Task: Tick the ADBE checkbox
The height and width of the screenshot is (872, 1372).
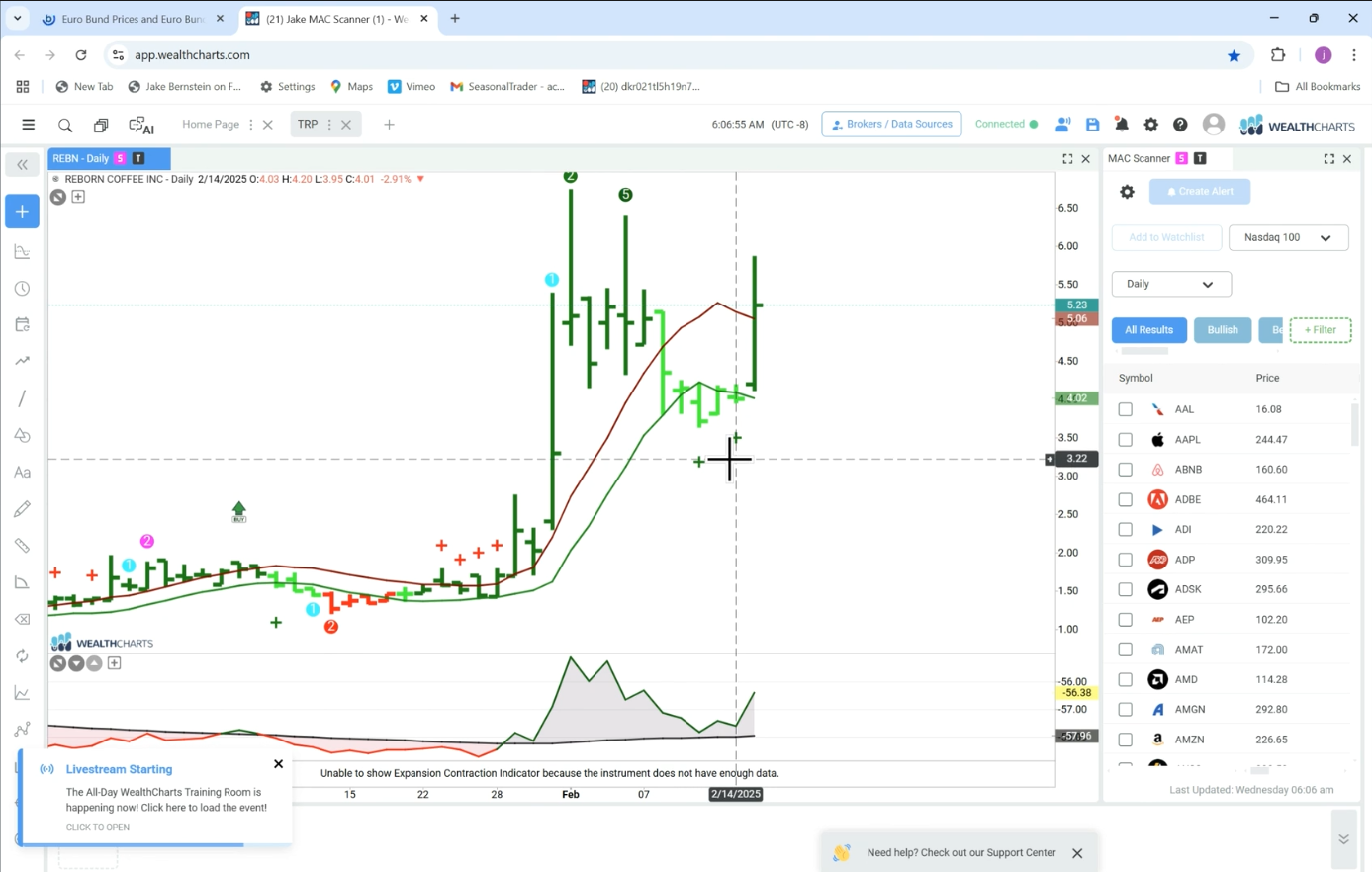Action: pos(1125,499)
